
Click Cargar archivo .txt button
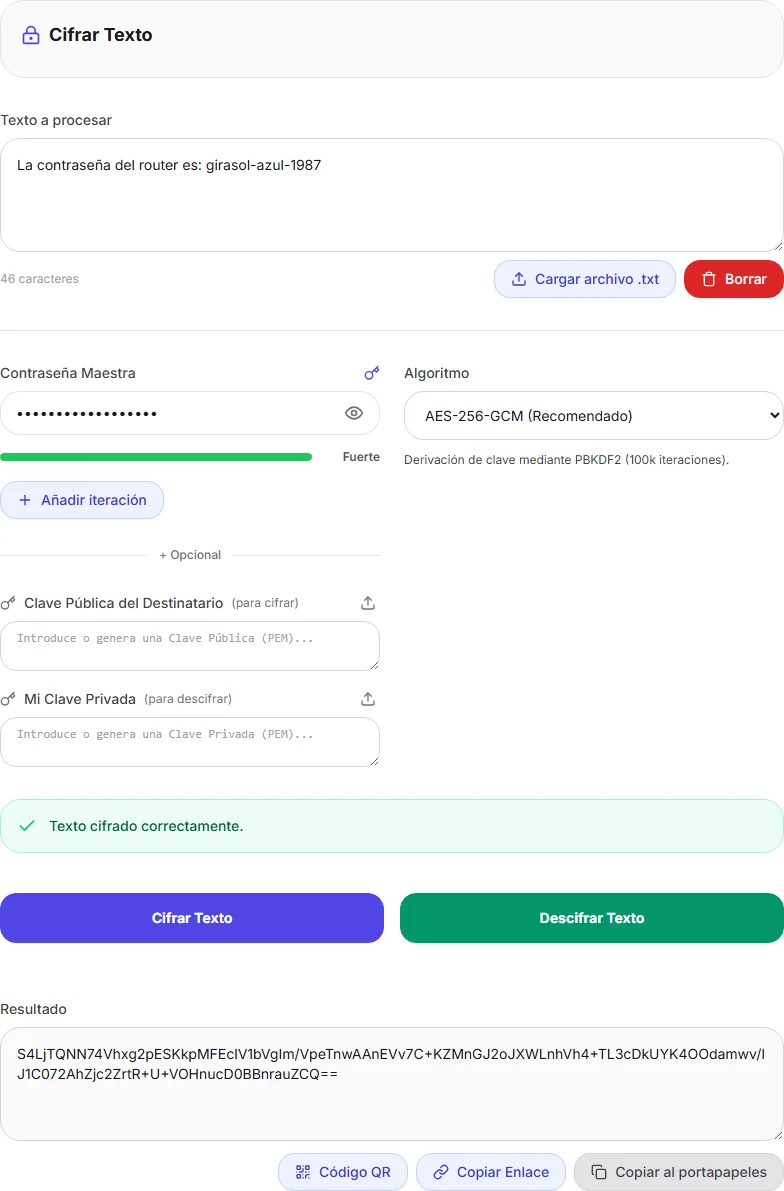[584, 279]
